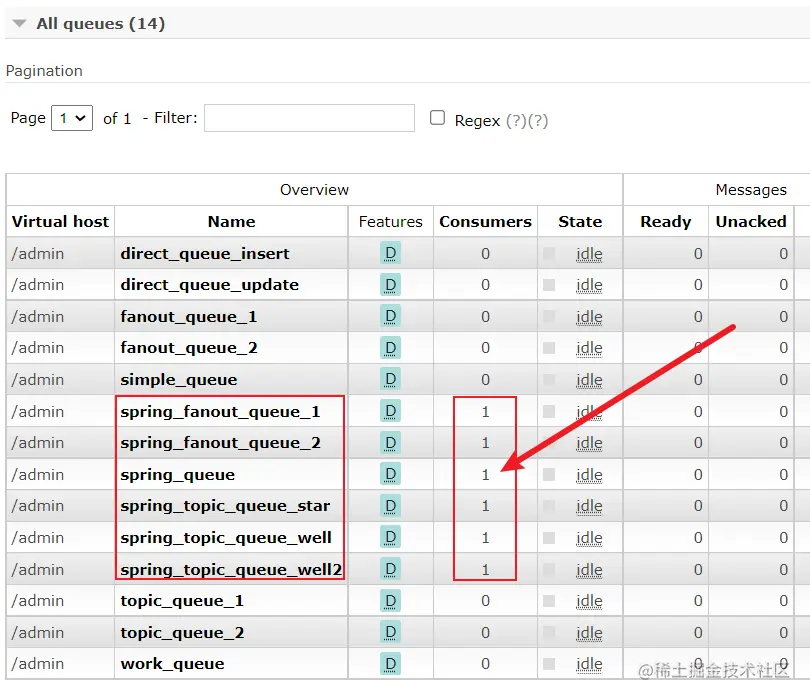The image size is (810, 700).
Task: Click durable D badge for topic_queue_1
Action: 390,601
